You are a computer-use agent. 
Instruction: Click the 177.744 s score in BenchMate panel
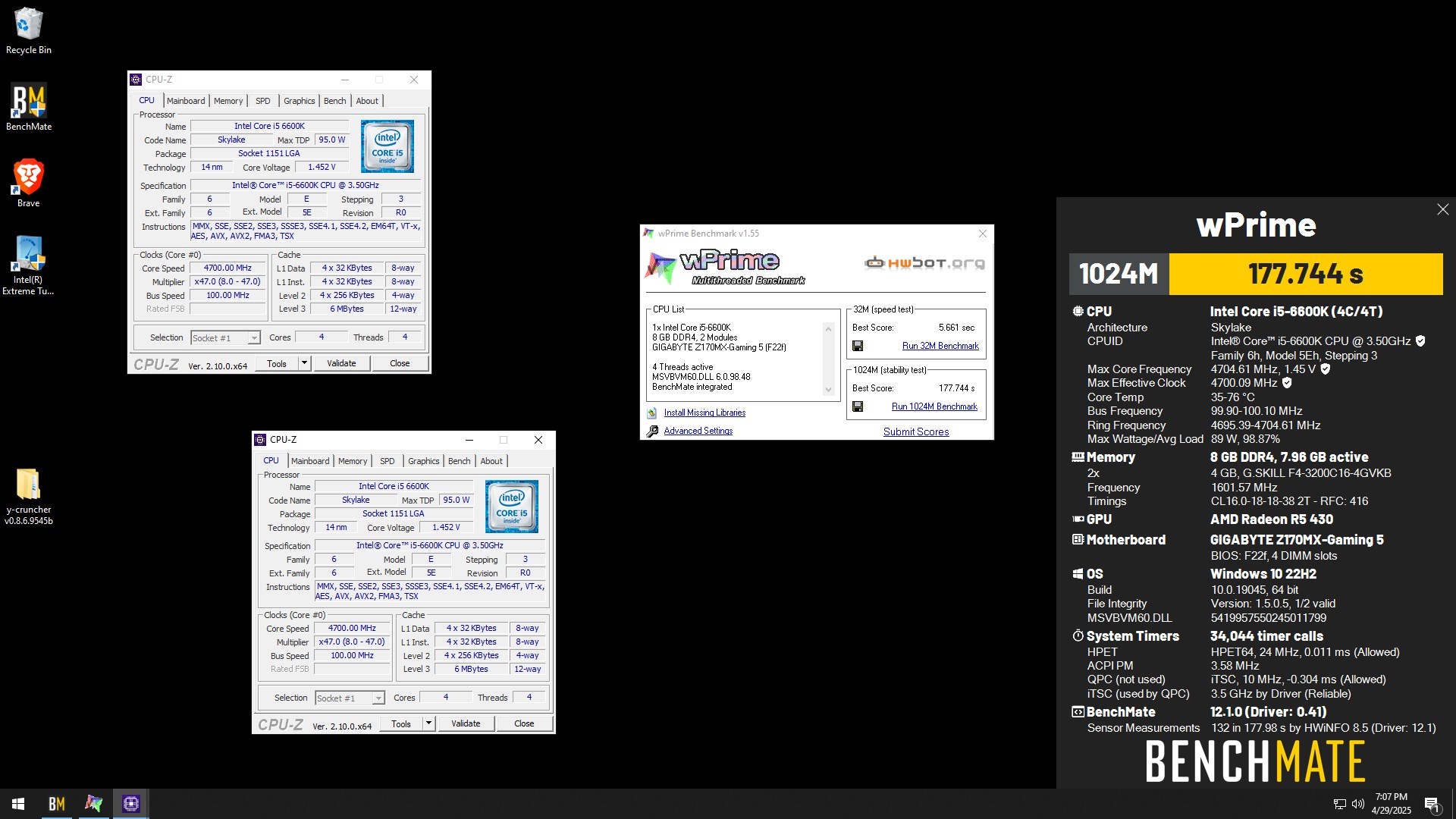coord(1306,274)
